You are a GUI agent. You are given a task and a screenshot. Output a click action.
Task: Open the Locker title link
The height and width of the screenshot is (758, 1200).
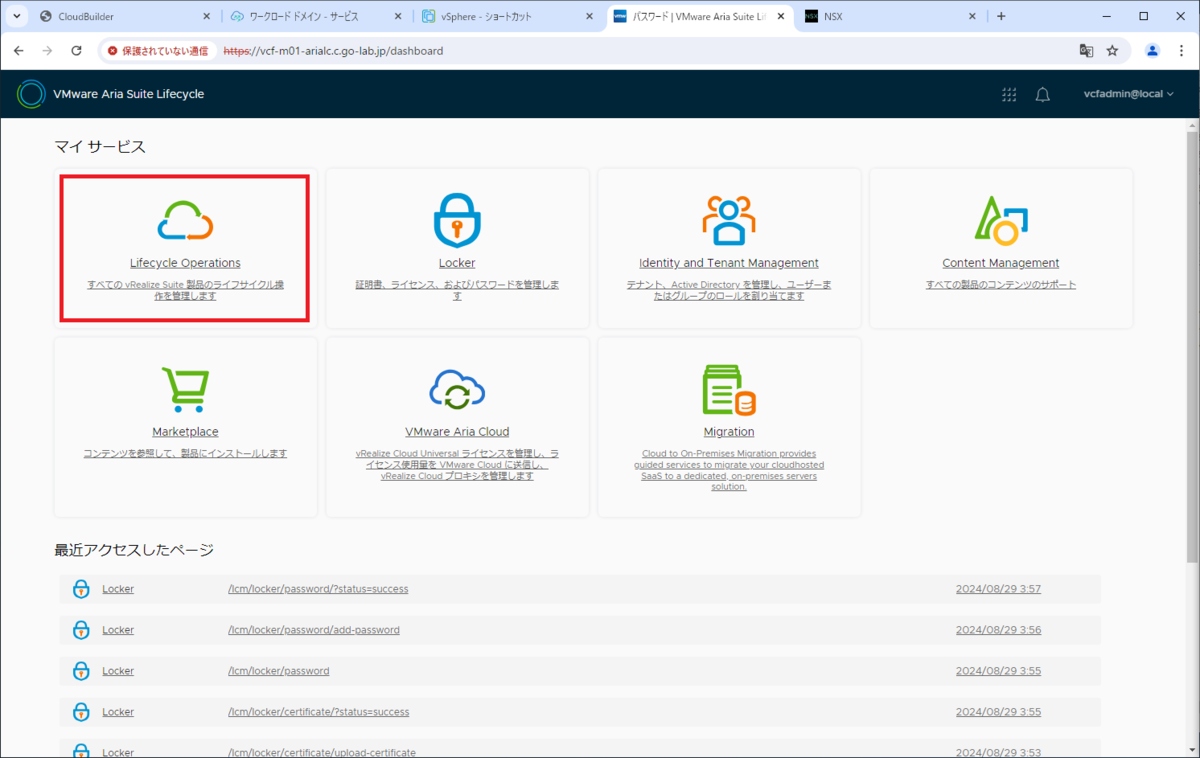(457, 263)
